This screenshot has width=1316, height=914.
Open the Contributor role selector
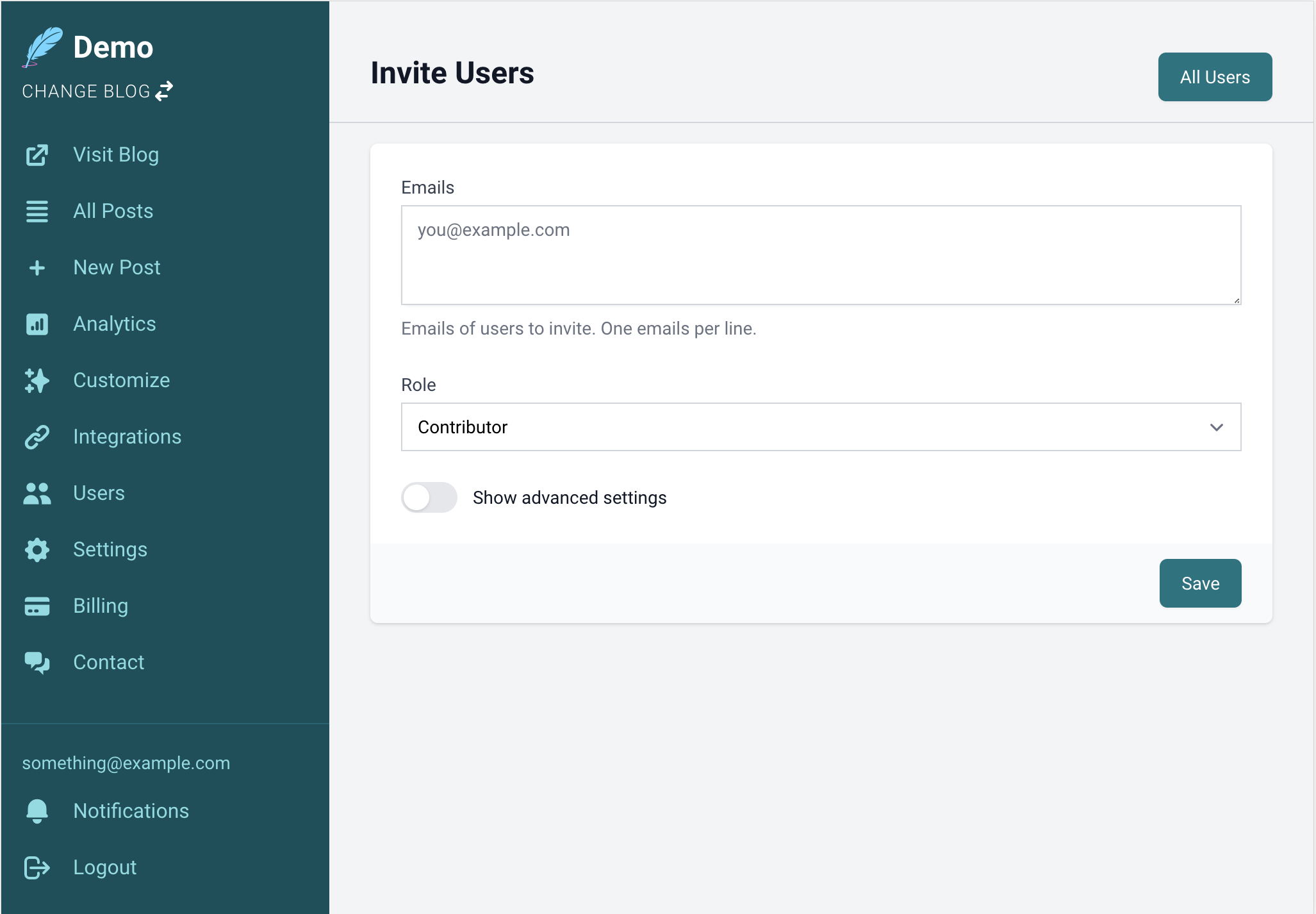[821, 427]
